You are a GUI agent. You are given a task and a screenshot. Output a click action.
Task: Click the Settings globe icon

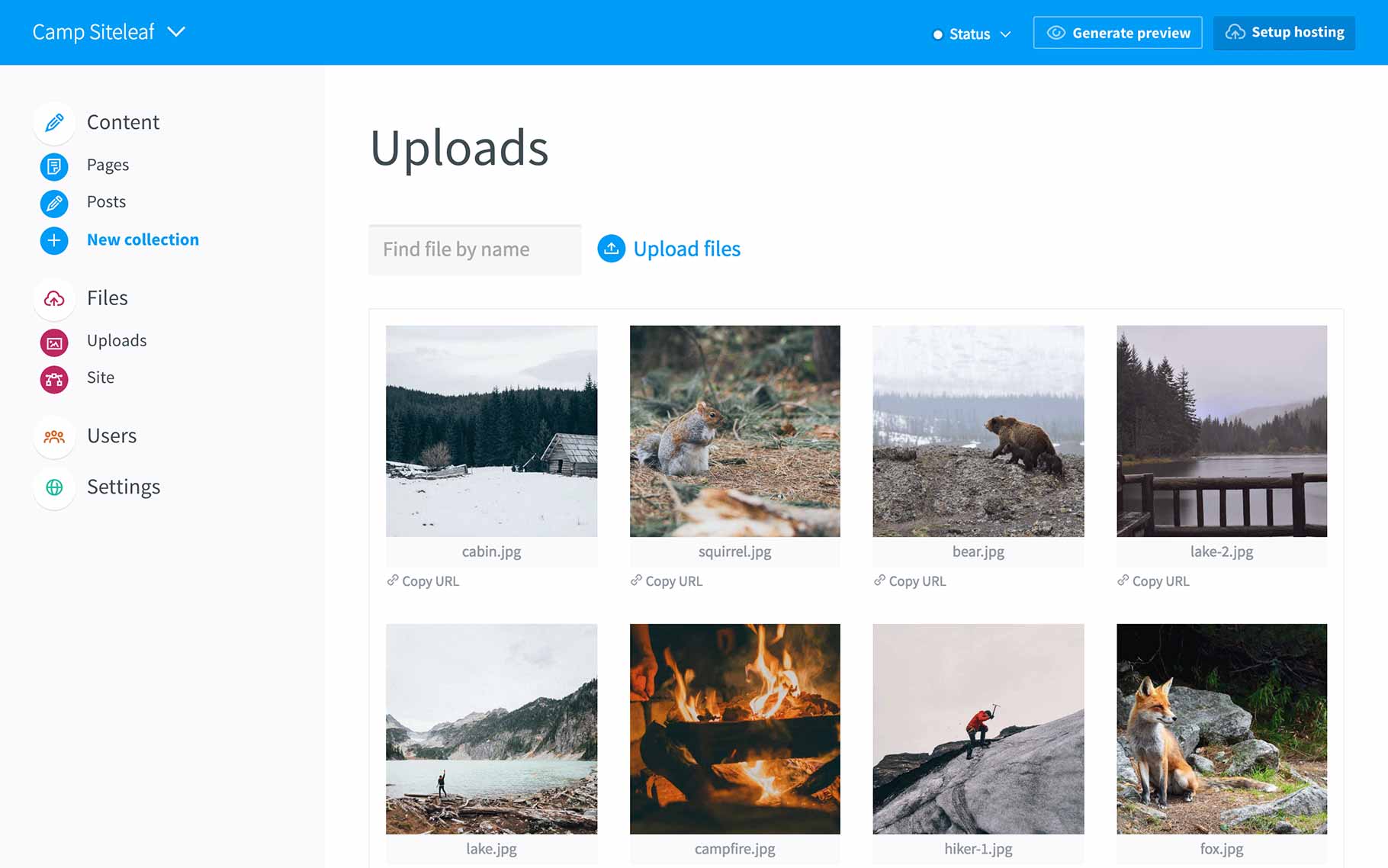54,487
